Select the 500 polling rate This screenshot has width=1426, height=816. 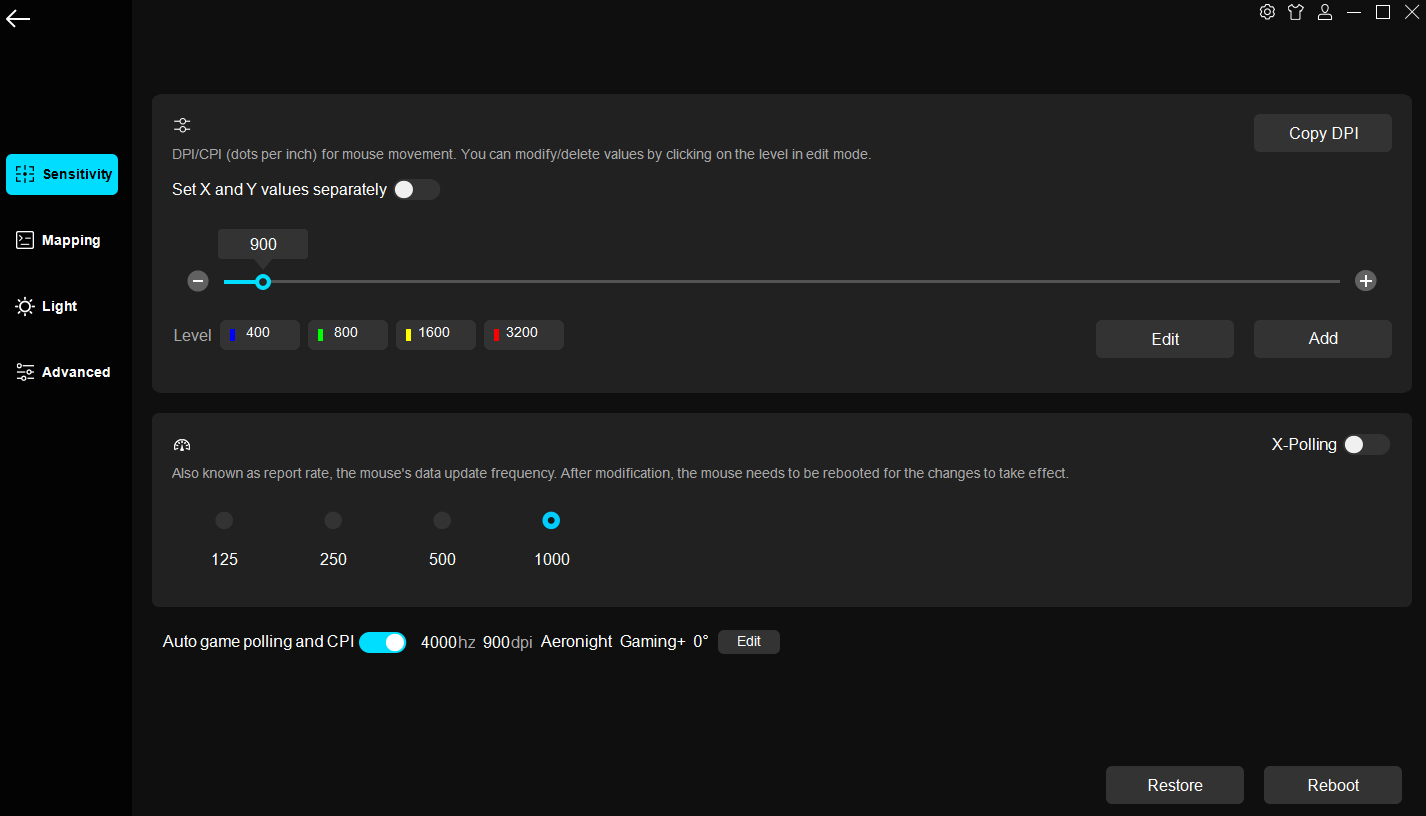(442, 520)
